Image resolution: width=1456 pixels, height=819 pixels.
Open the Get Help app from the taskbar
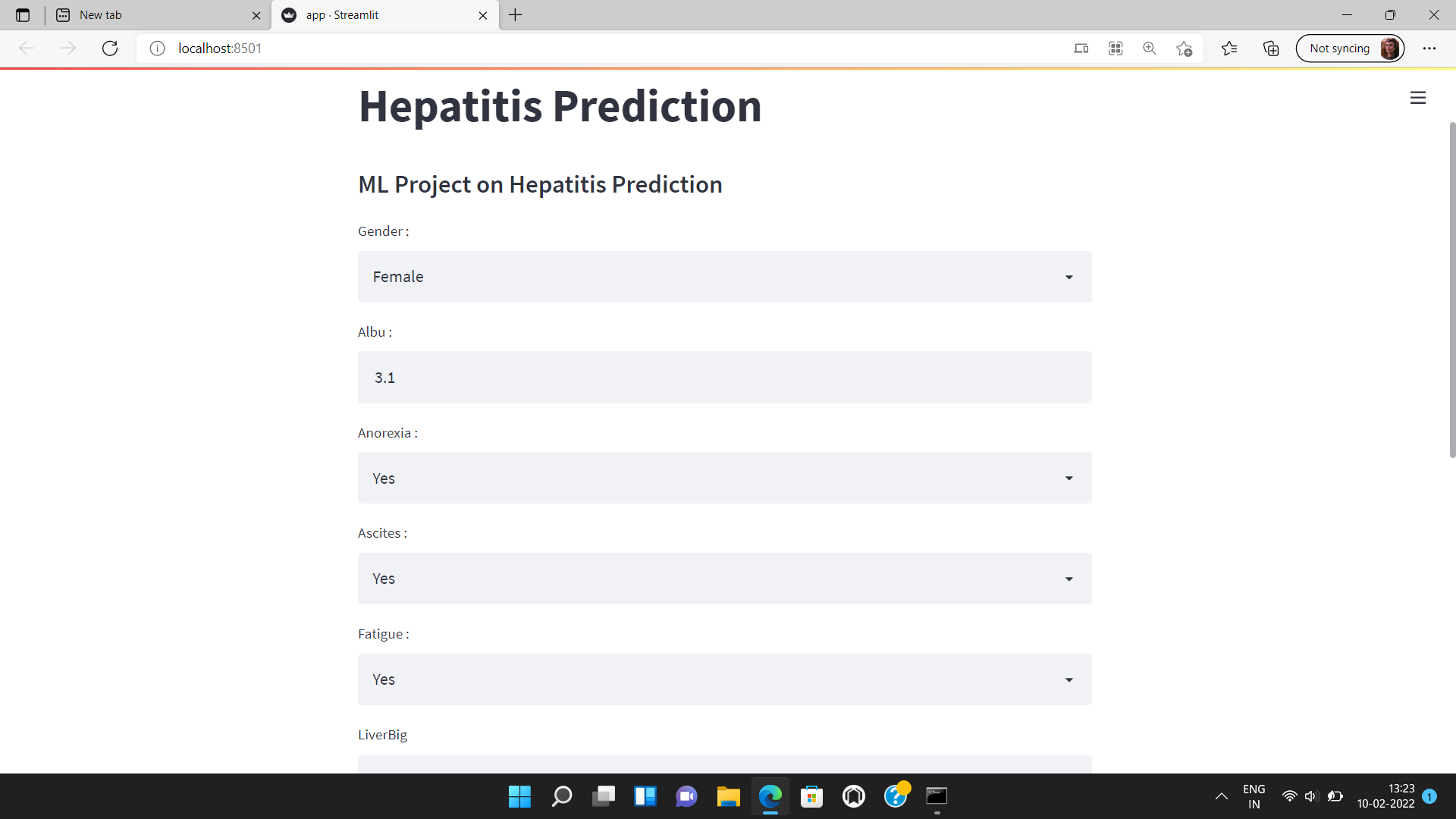[896, 796]
